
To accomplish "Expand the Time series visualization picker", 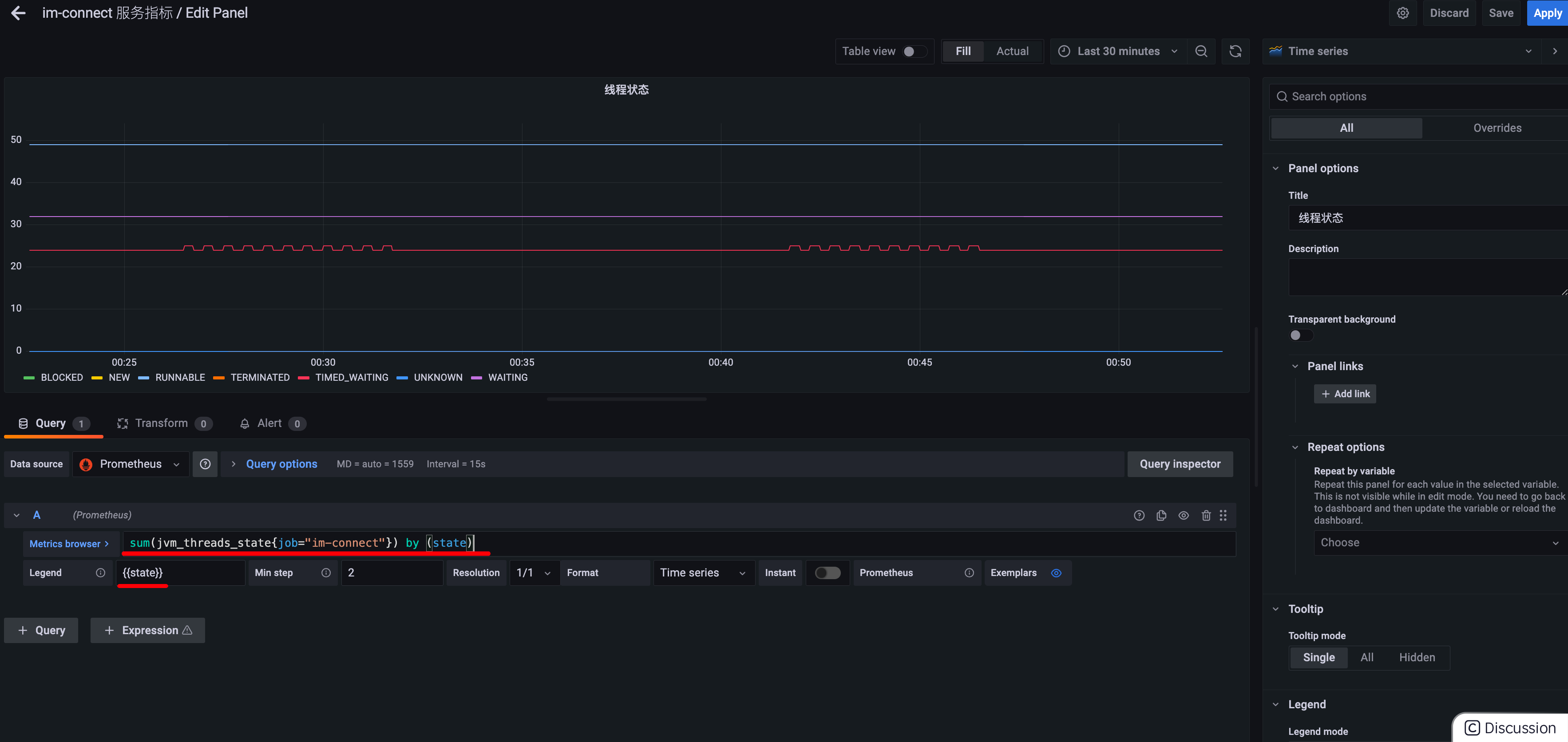I will [1401, 51].
